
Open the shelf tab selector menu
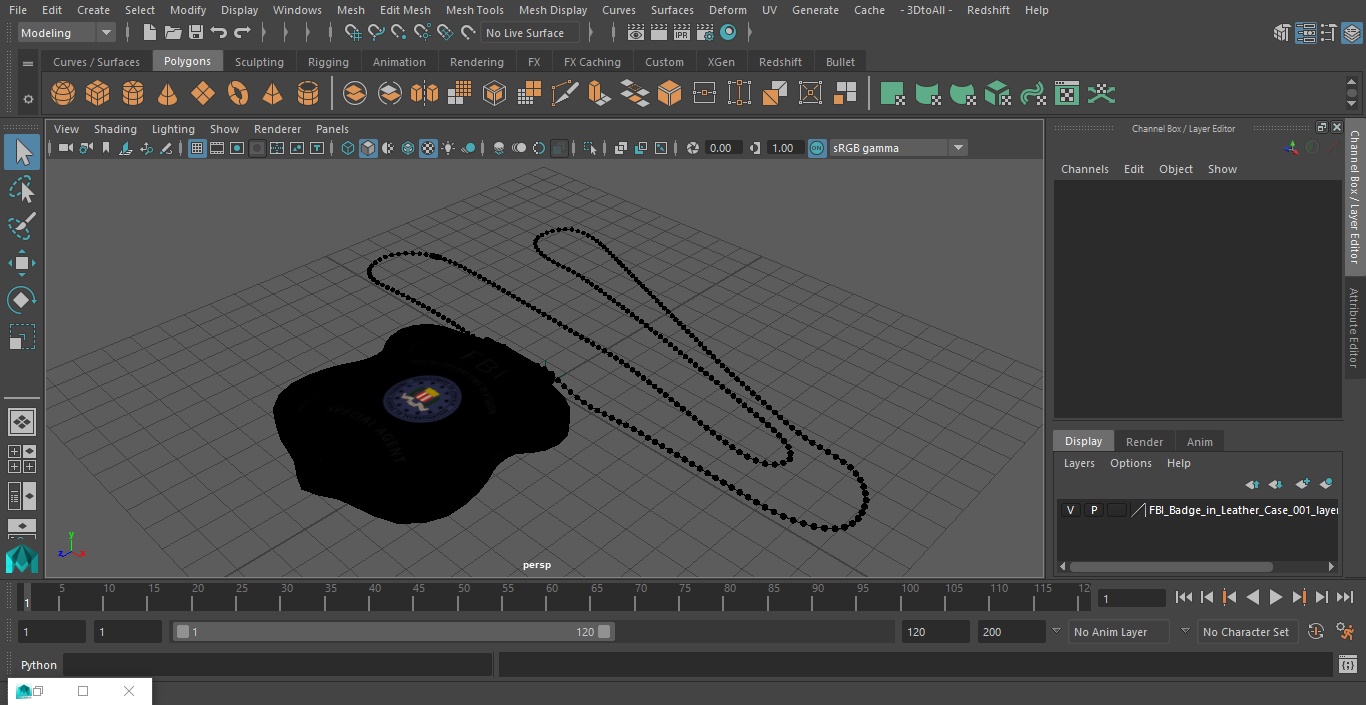(x=28, y=62)
